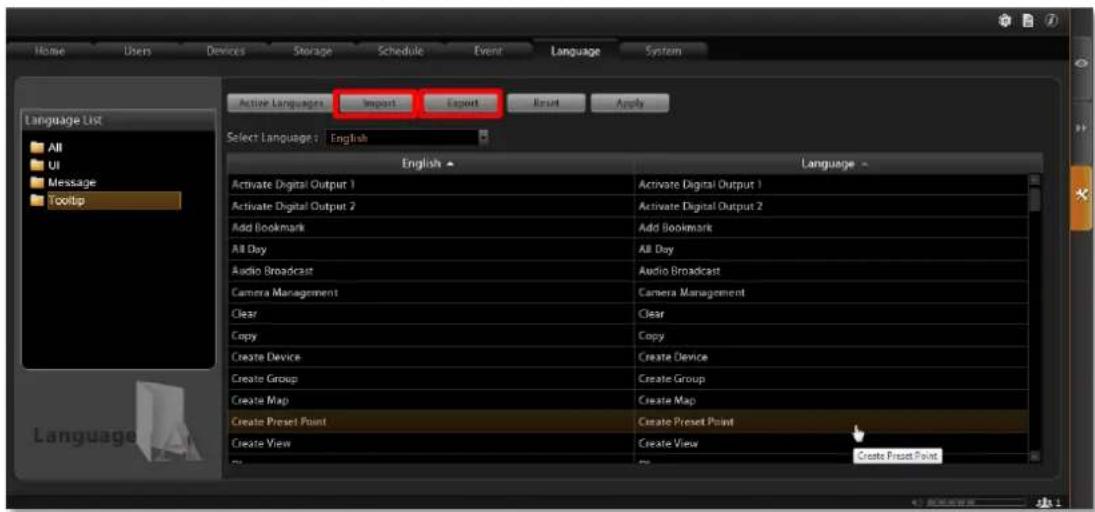This screenshot has width=1095, height=512.
Task: Edit Language cell Add Bookmark
Action: pyautogui.click(x=831, y=228)
